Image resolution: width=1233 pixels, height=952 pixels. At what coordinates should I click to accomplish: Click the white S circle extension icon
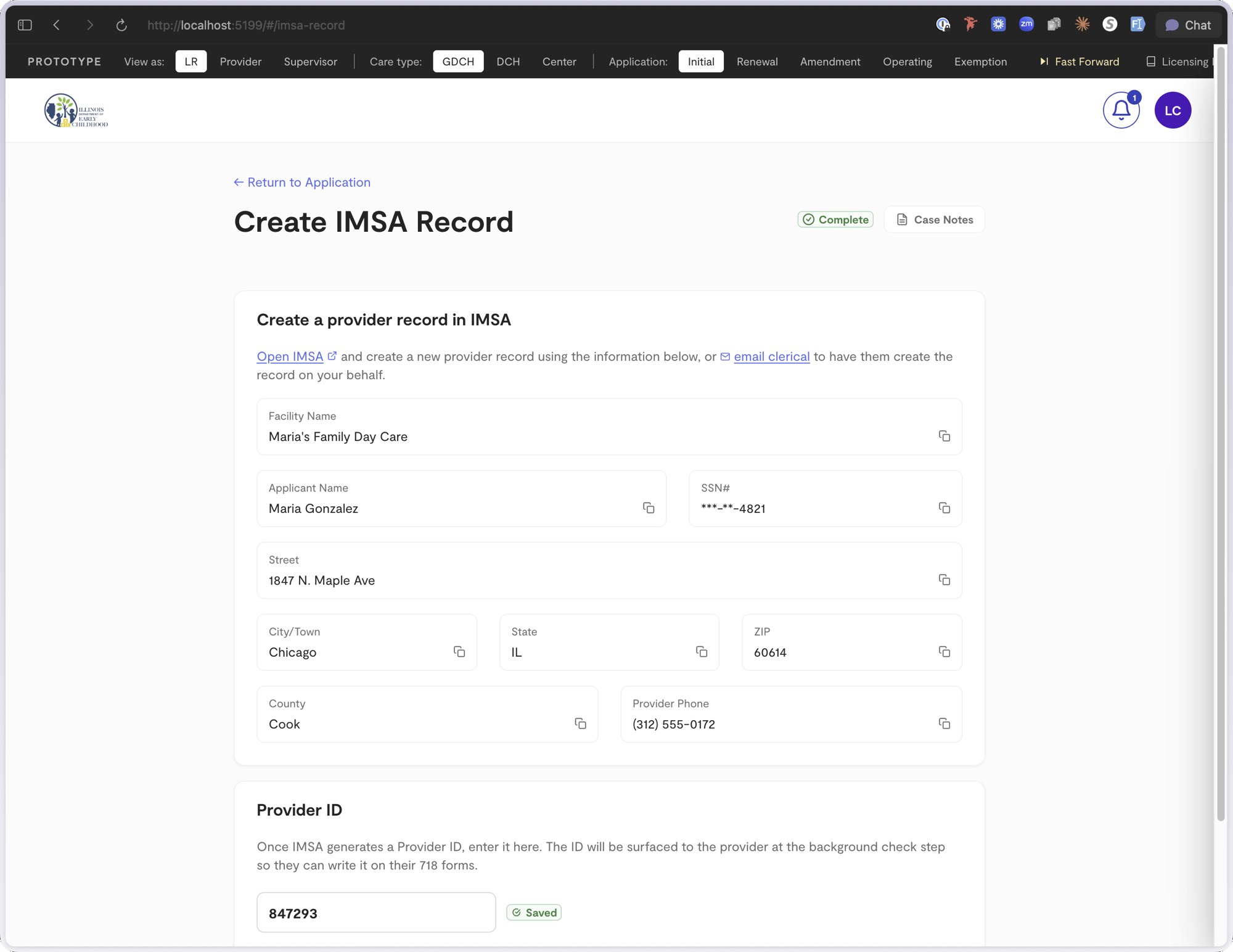pyautogui.click(x=1110, y=25)
